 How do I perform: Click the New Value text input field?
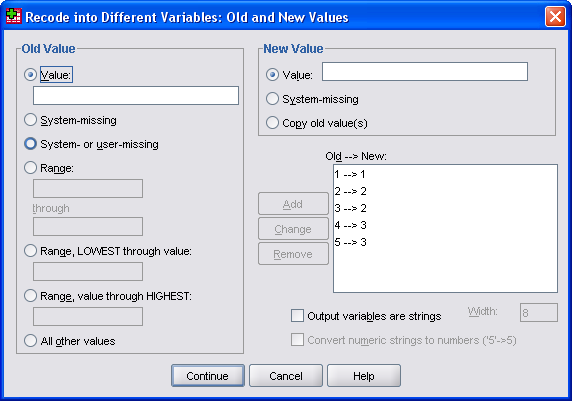[x=425, y=72]
